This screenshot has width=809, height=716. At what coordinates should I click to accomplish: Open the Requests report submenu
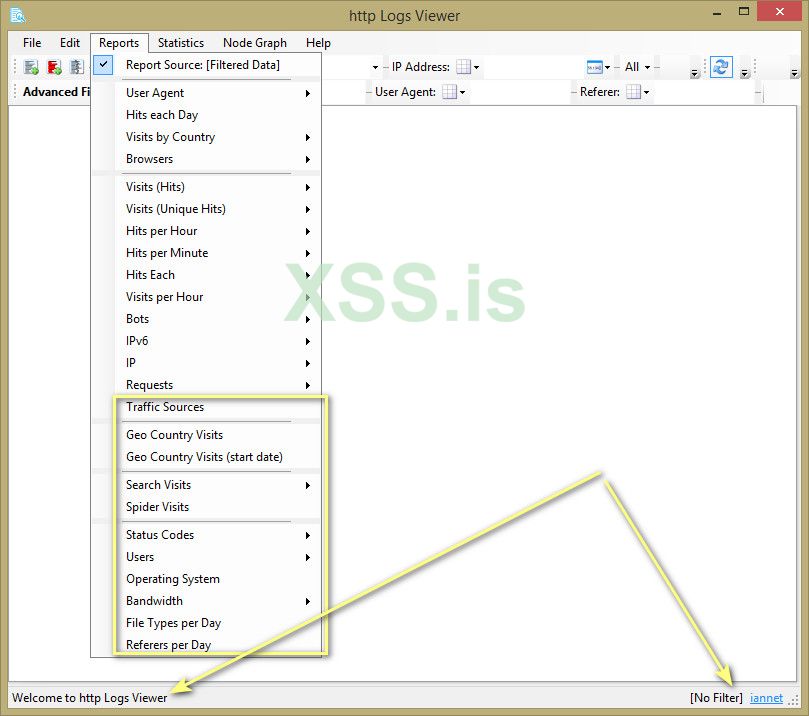(x=206, y=385)
